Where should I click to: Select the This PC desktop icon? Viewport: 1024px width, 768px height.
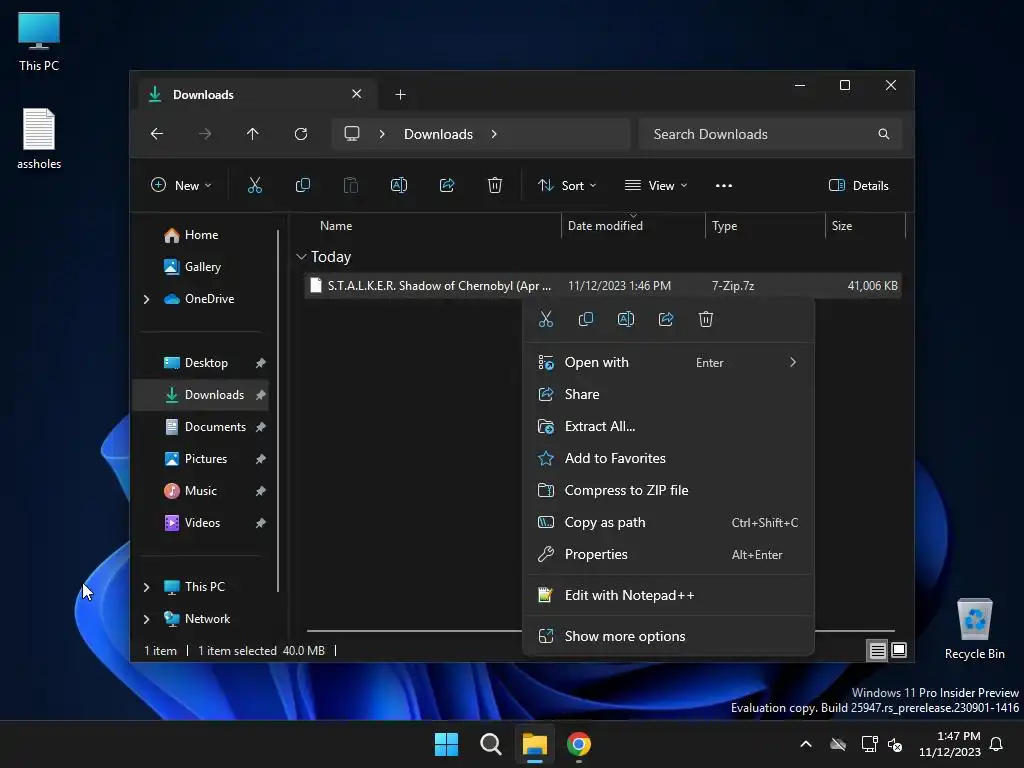(x=39, y=41)
